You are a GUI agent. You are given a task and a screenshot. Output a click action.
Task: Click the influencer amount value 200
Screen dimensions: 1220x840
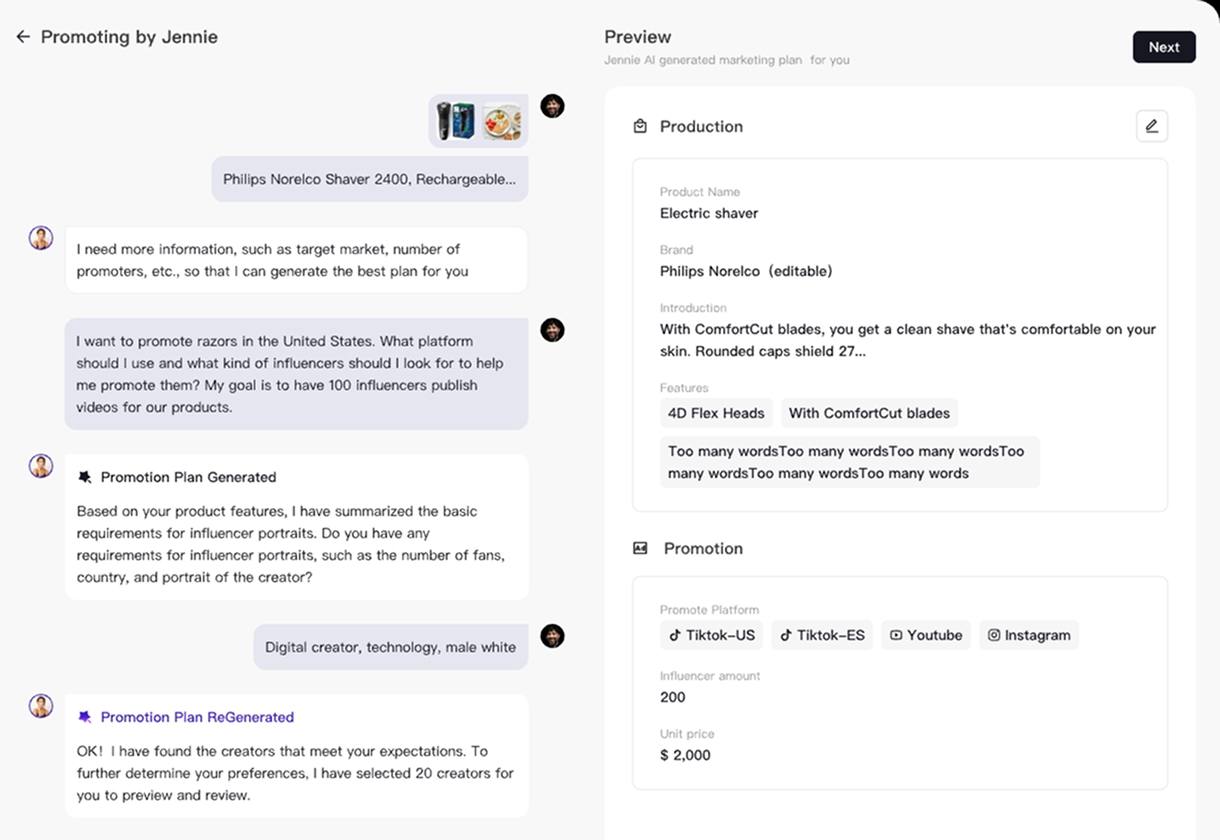673,697
